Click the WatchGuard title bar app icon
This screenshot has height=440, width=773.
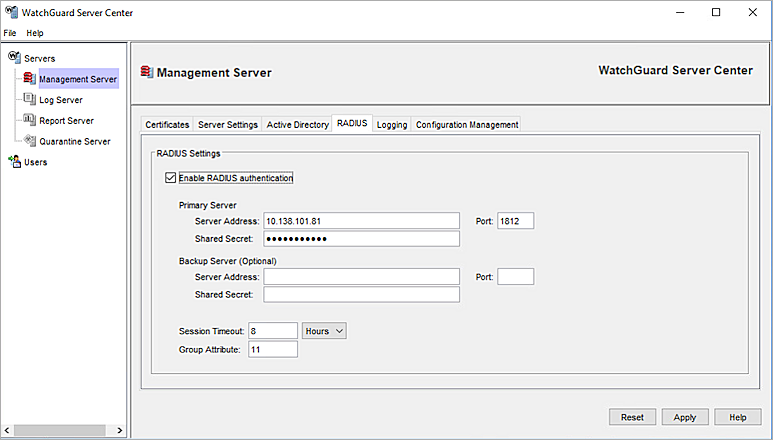point(11,12)
